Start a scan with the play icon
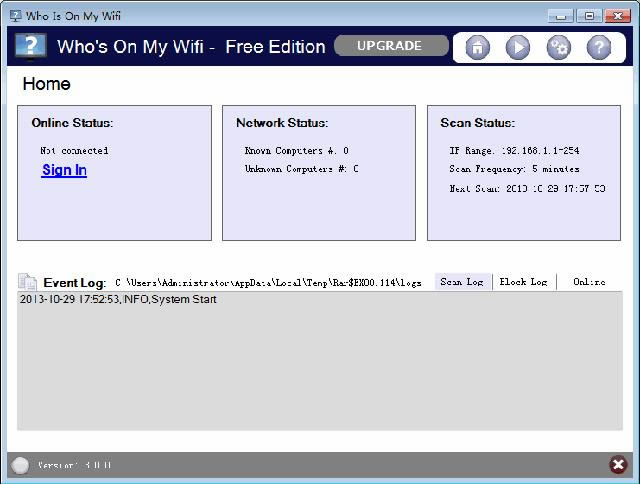 [518, 48]
